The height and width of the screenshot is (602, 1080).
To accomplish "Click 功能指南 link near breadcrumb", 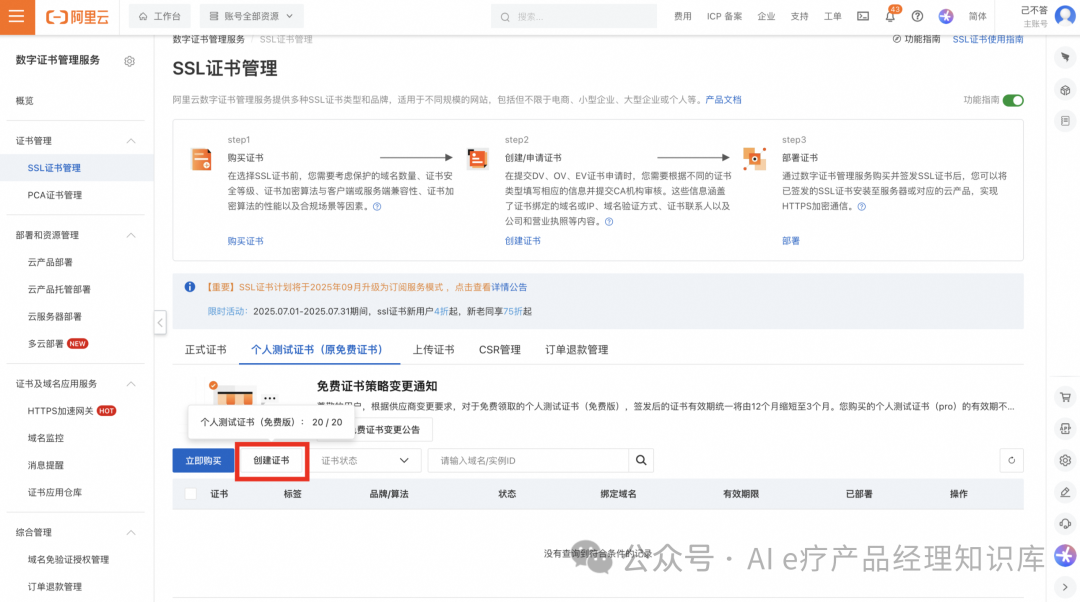I will tap(916, 39).
